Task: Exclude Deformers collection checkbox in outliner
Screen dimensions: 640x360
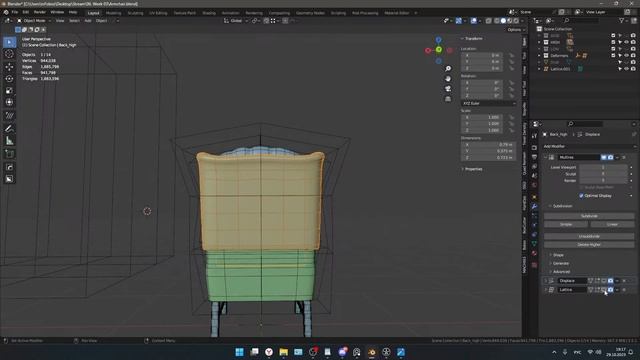Action: 613,56
